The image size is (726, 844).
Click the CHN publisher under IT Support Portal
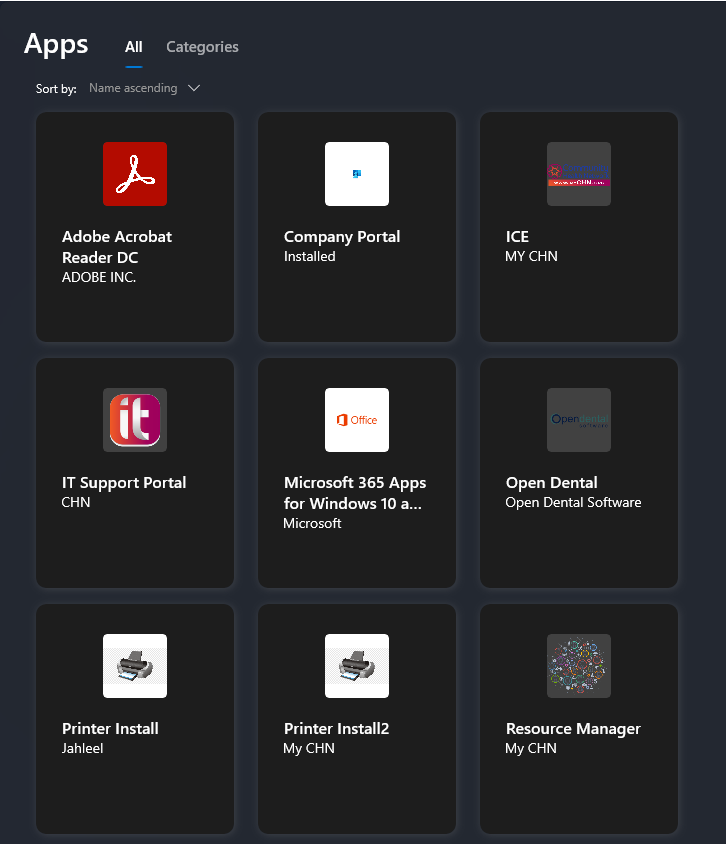point(76,503)
